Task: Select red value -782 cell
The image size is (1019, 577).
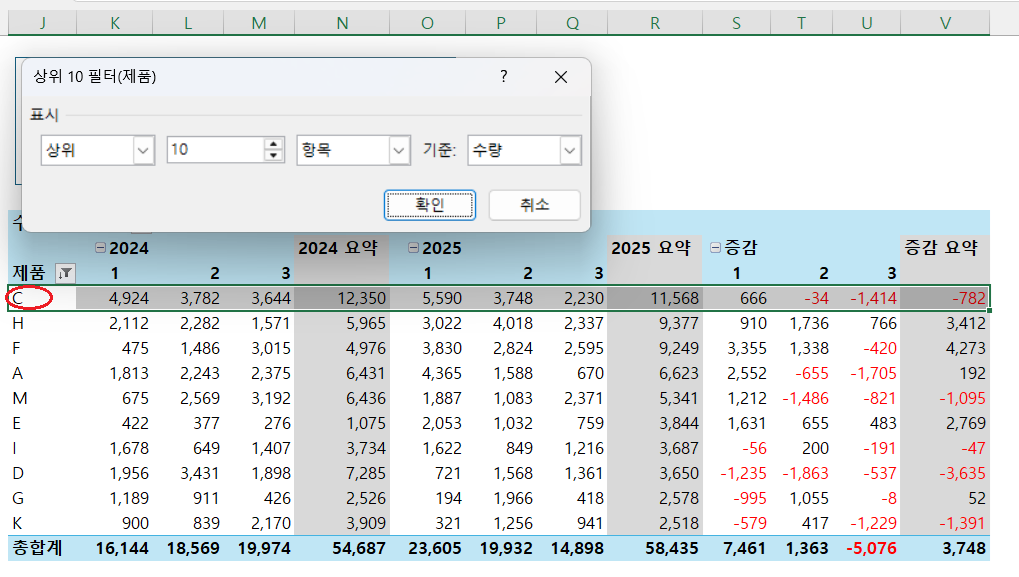Action: 945,298
